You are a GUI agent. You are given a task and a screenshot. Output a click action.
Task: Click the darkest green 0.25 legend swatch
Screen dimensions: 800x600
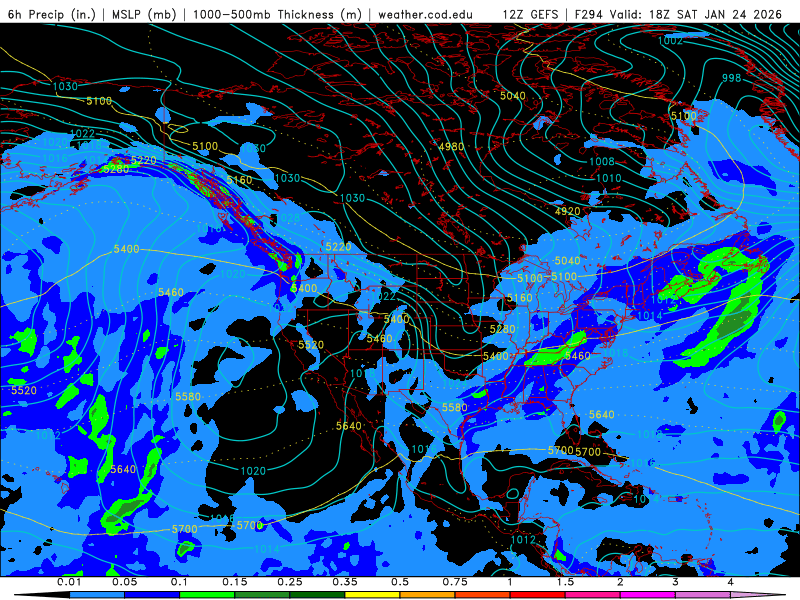tap(317, 595)
